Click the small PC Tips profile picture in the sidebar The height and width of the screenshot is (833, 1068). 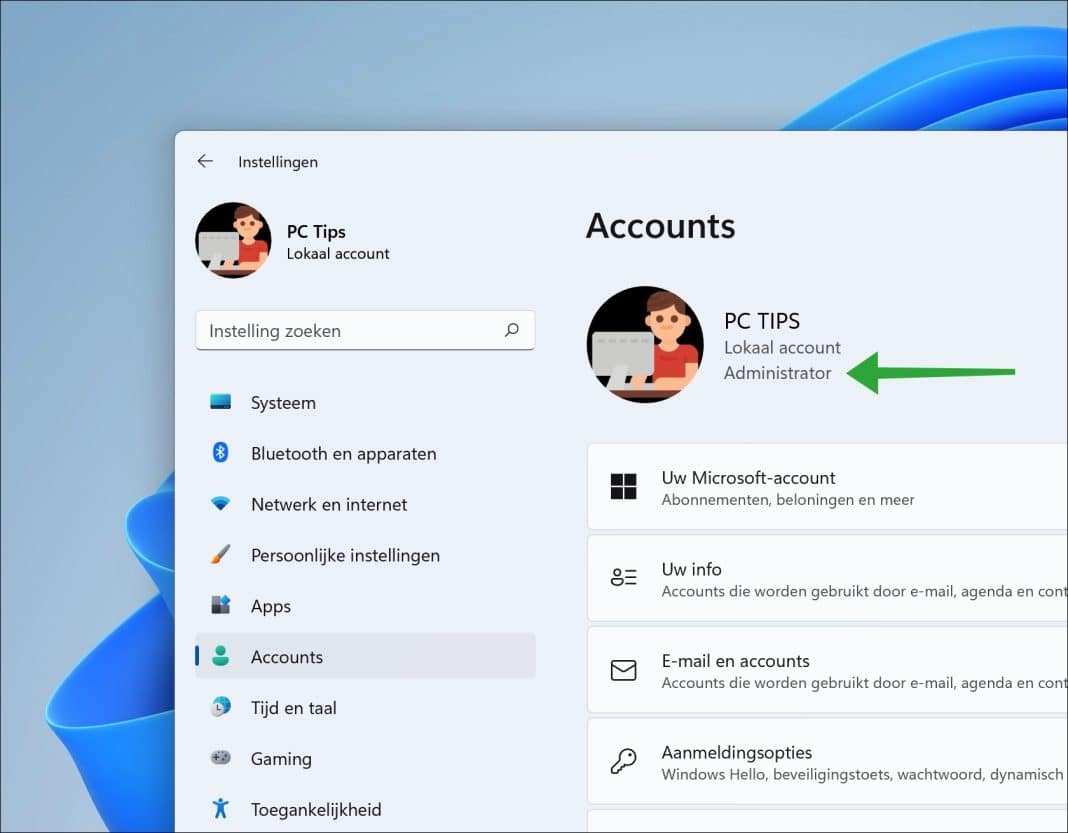click(x=234, y=240)
